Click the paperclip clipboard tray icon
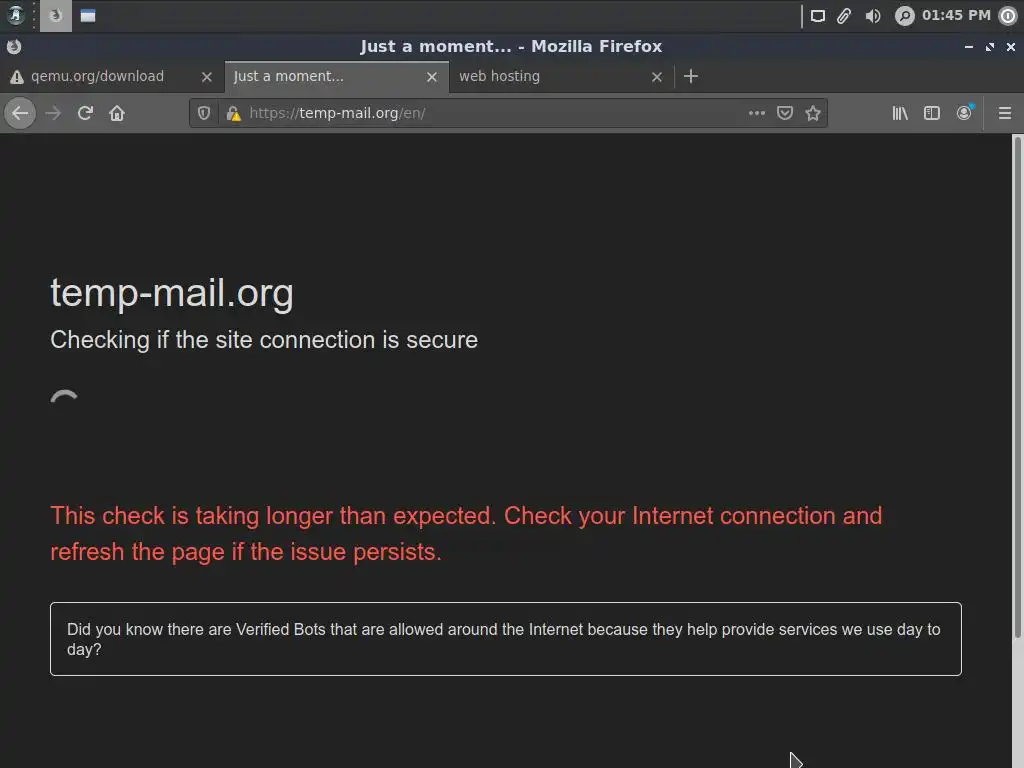 pos(844,16)
